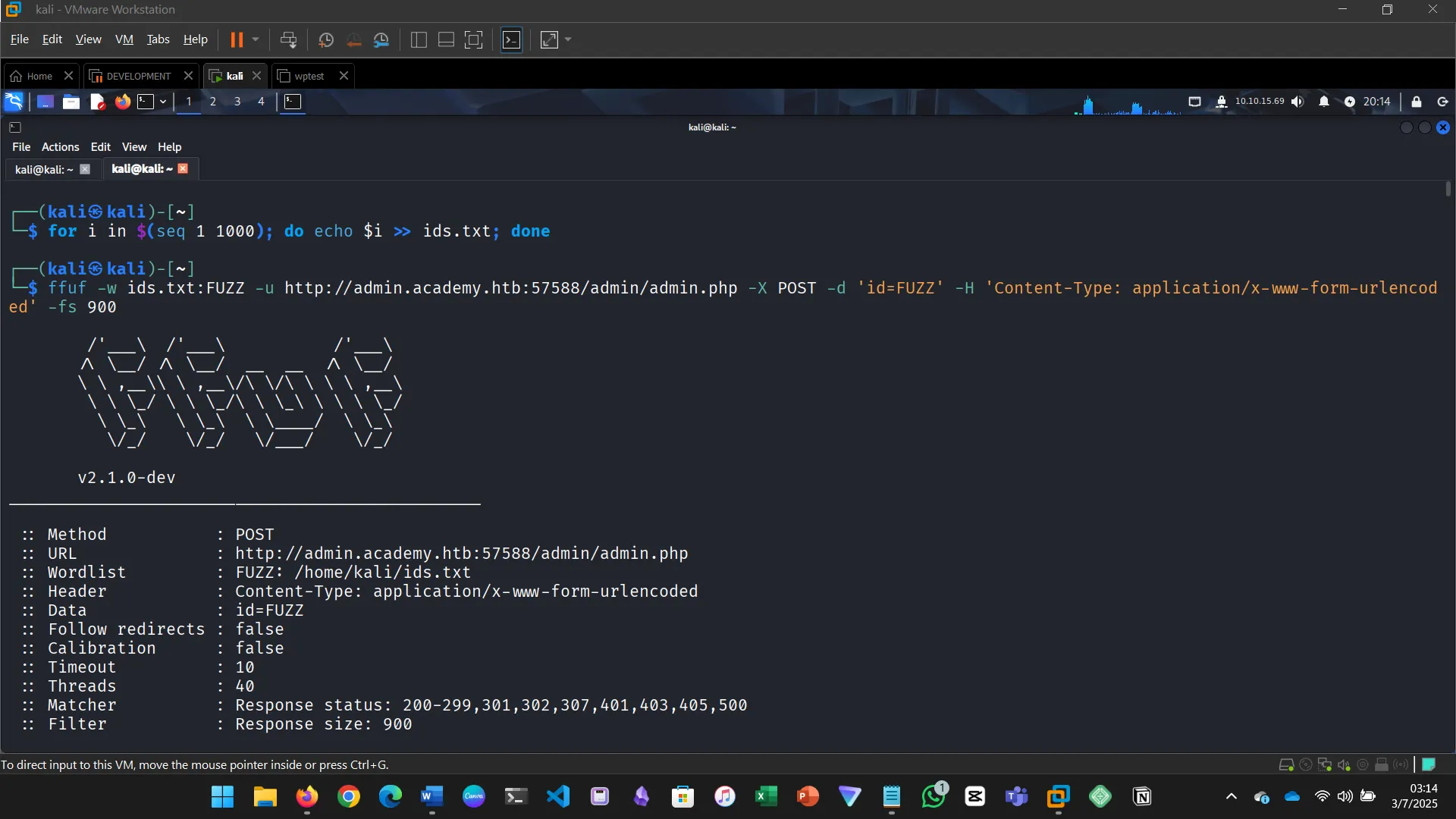The width and height of the screenshot is (1456, 819).
Task: Switch to workspace 3
Action: coord(237,102)
